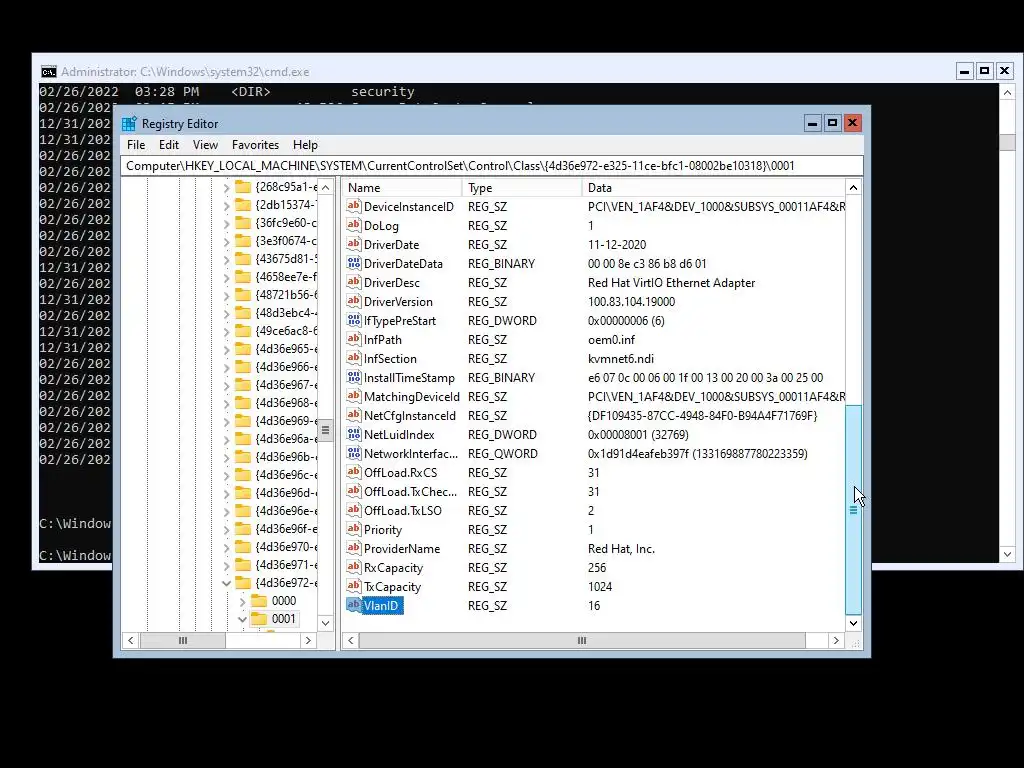Viewport: 1024px width, 768px height.
Task: Expand the {268c95a1- class key
Action: coord(226,187)
